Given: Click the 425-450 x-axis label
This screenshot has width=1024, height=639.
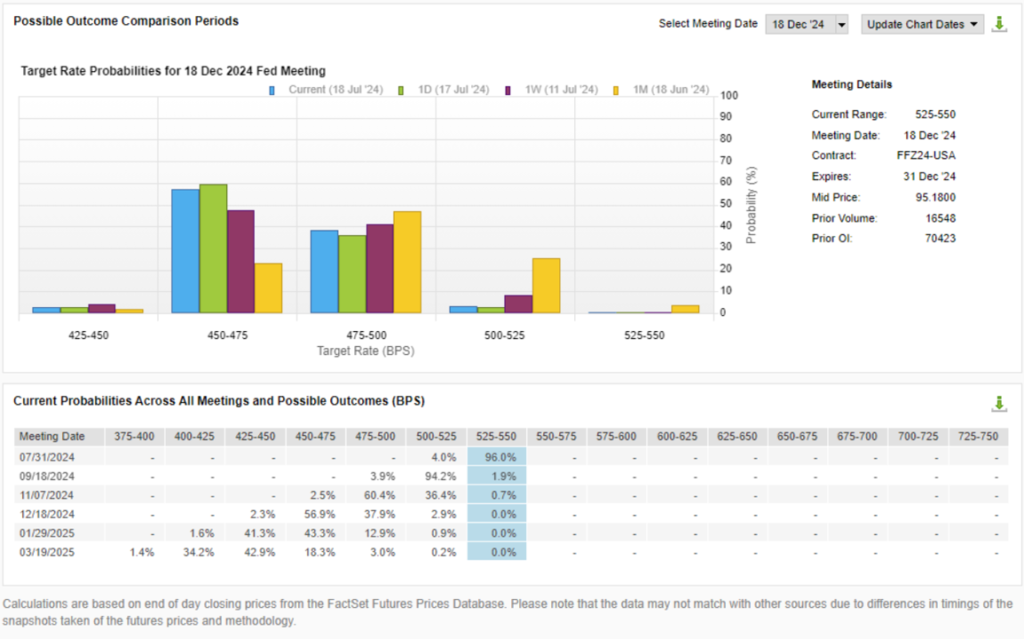Looking at the screenshot, I should pyautogui.click(x=88, y=335).
